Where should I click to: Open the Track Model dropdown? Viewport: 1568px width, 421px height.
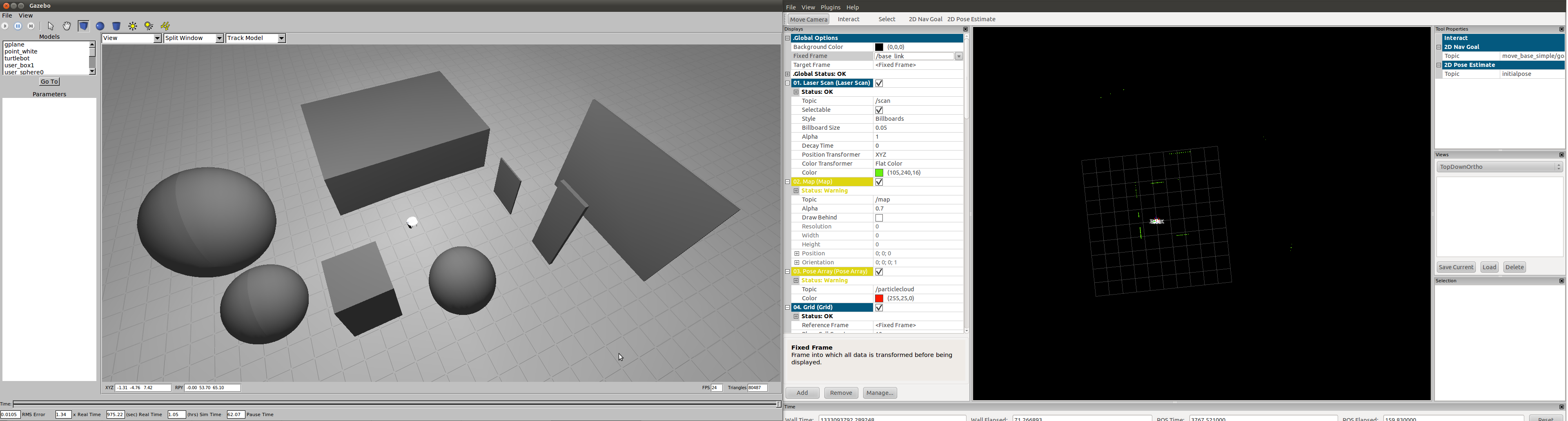coord(256,38)
